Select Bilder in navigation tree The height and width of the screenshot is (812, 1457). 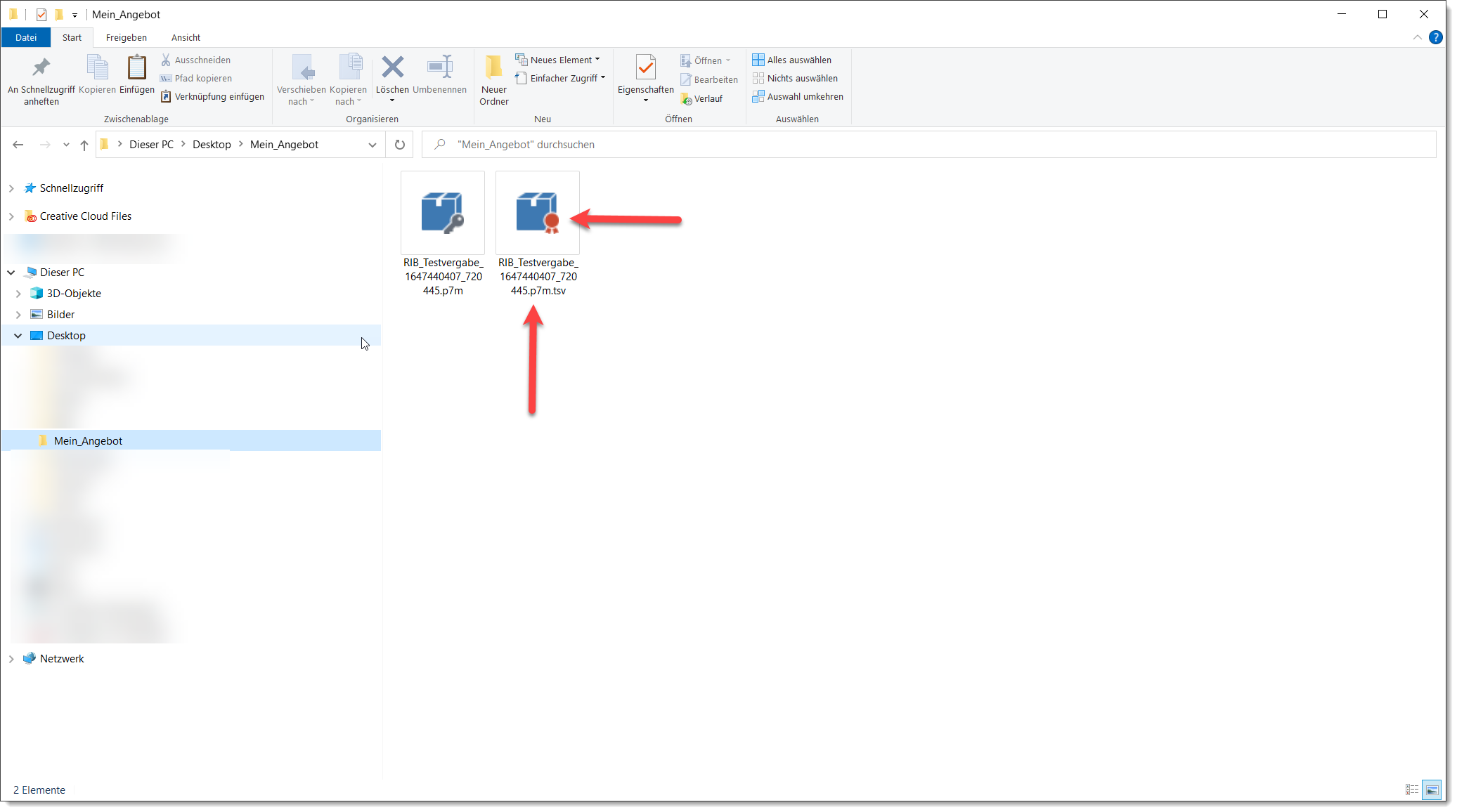click(60, 315)
